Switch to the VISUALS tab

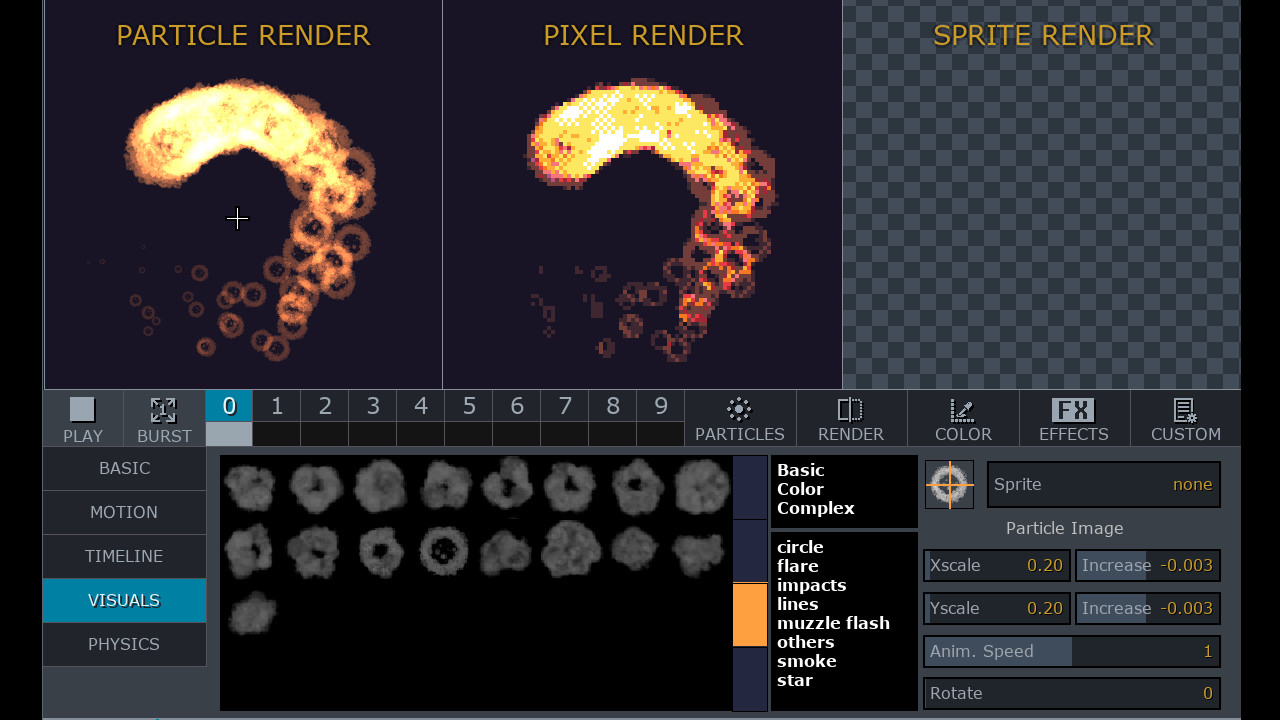[124, 600]
